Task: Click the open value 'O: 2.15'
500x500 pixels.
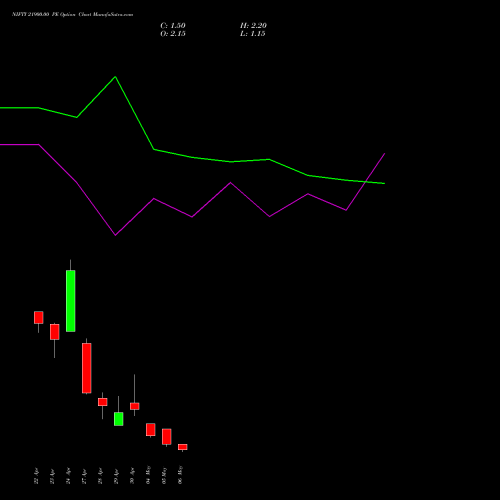Action: coord(173,34)
